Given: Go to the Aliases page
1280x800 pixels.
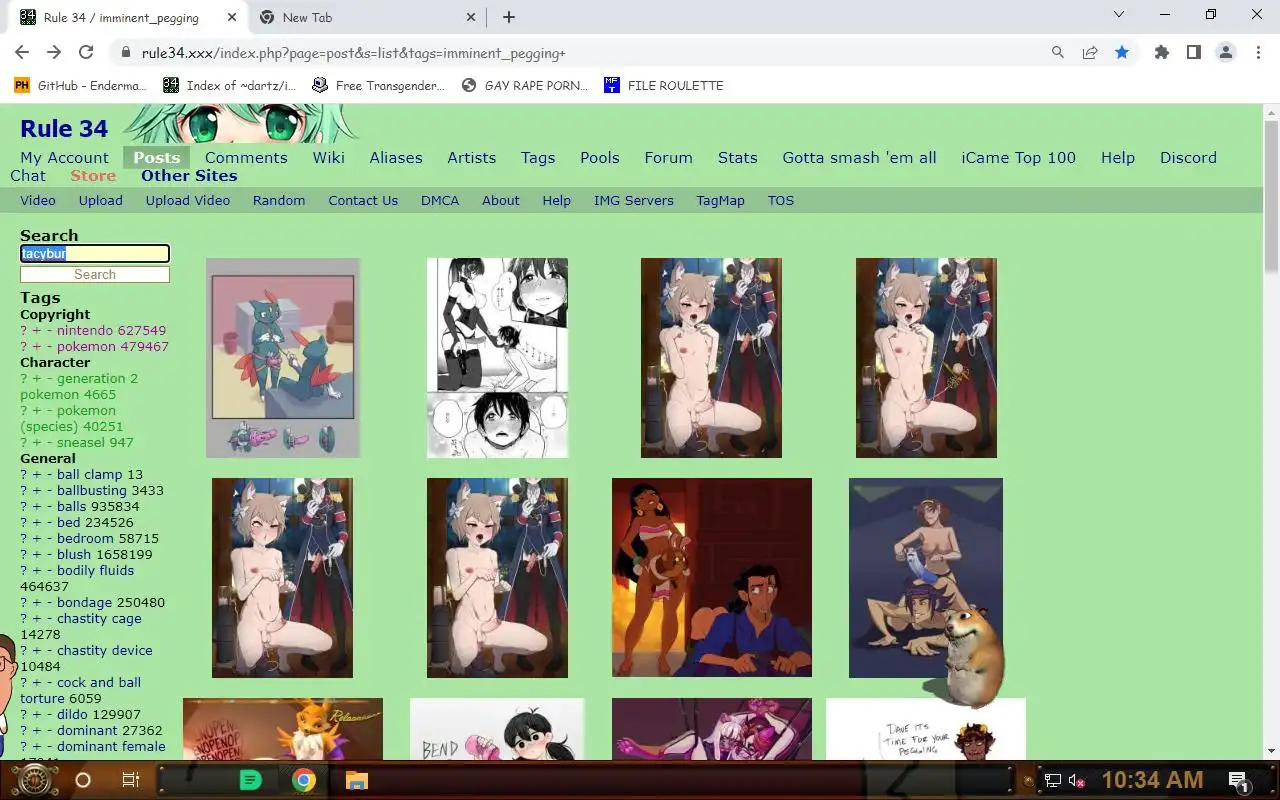Looking at the screenshot, I should [x=396, y=157].
